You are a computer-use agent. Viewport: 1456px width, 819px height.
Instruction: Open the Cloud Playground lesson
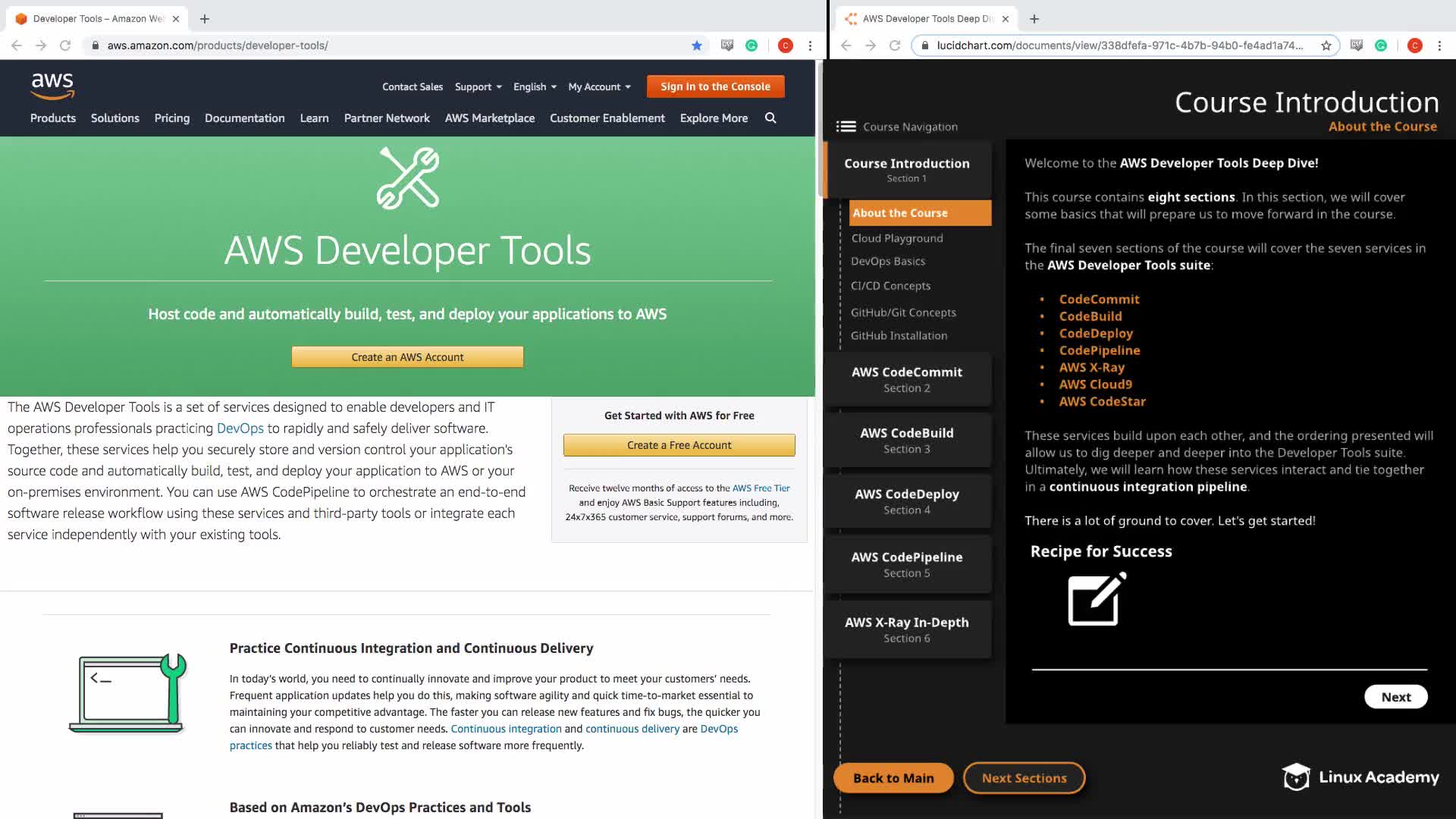pos(896,238)
